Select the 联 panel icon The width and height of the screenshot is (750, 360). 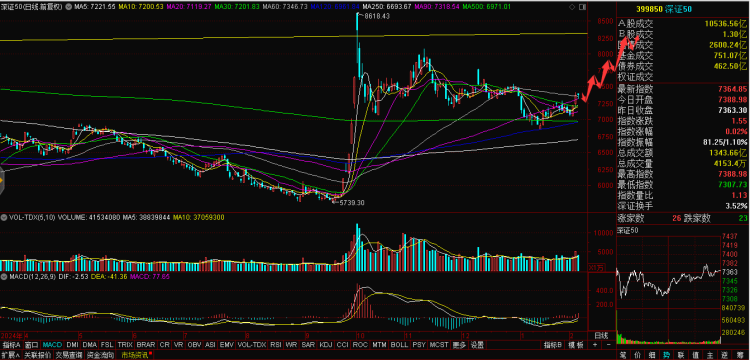(681, 355)
